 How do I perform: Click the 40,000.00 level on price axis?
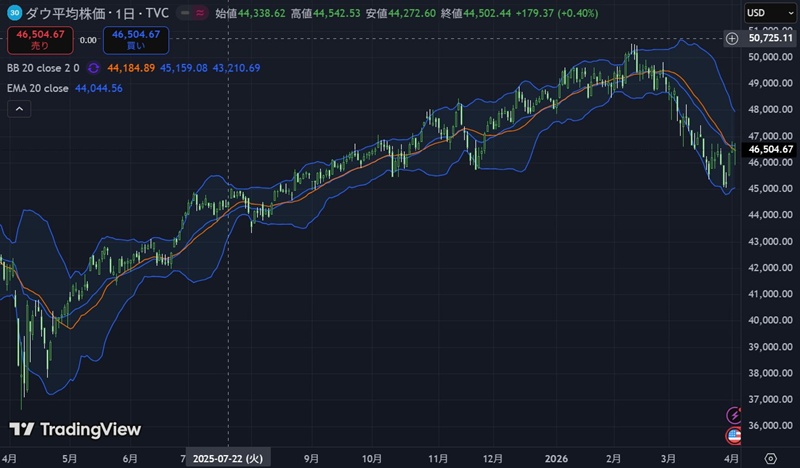(x=769, y=321)
